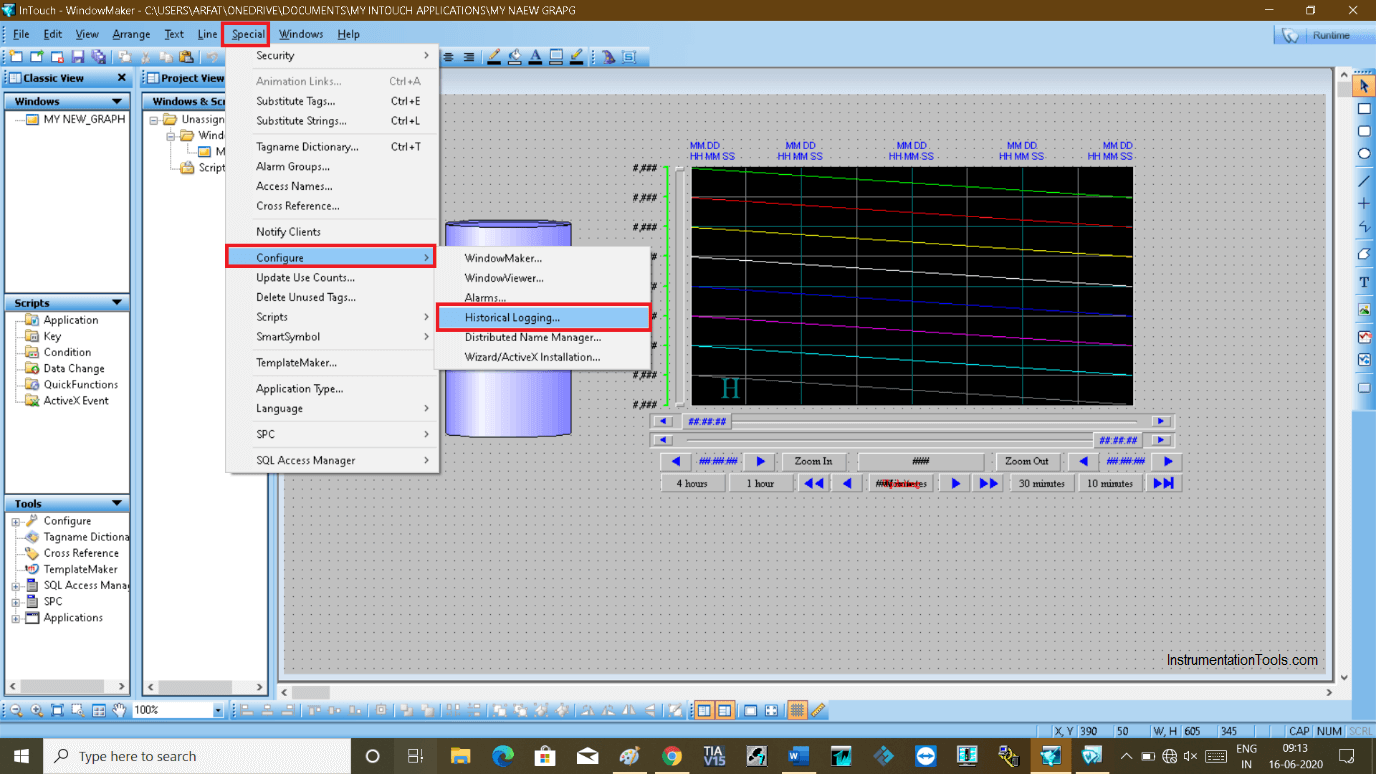
Task: Open the zoom percentage dropdown
Action: (x=218, y=710)
